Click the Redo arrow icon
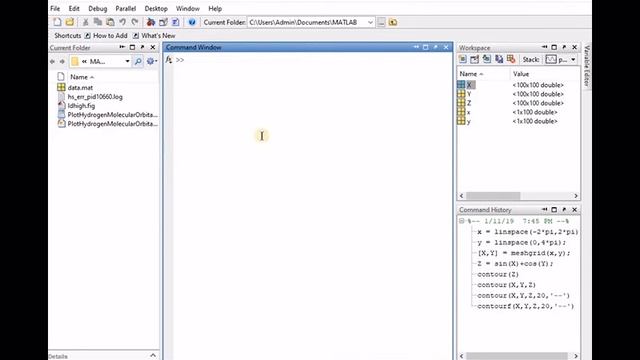Image resolution: width=640 pixels, height=360 pixels. click(135, 22)
